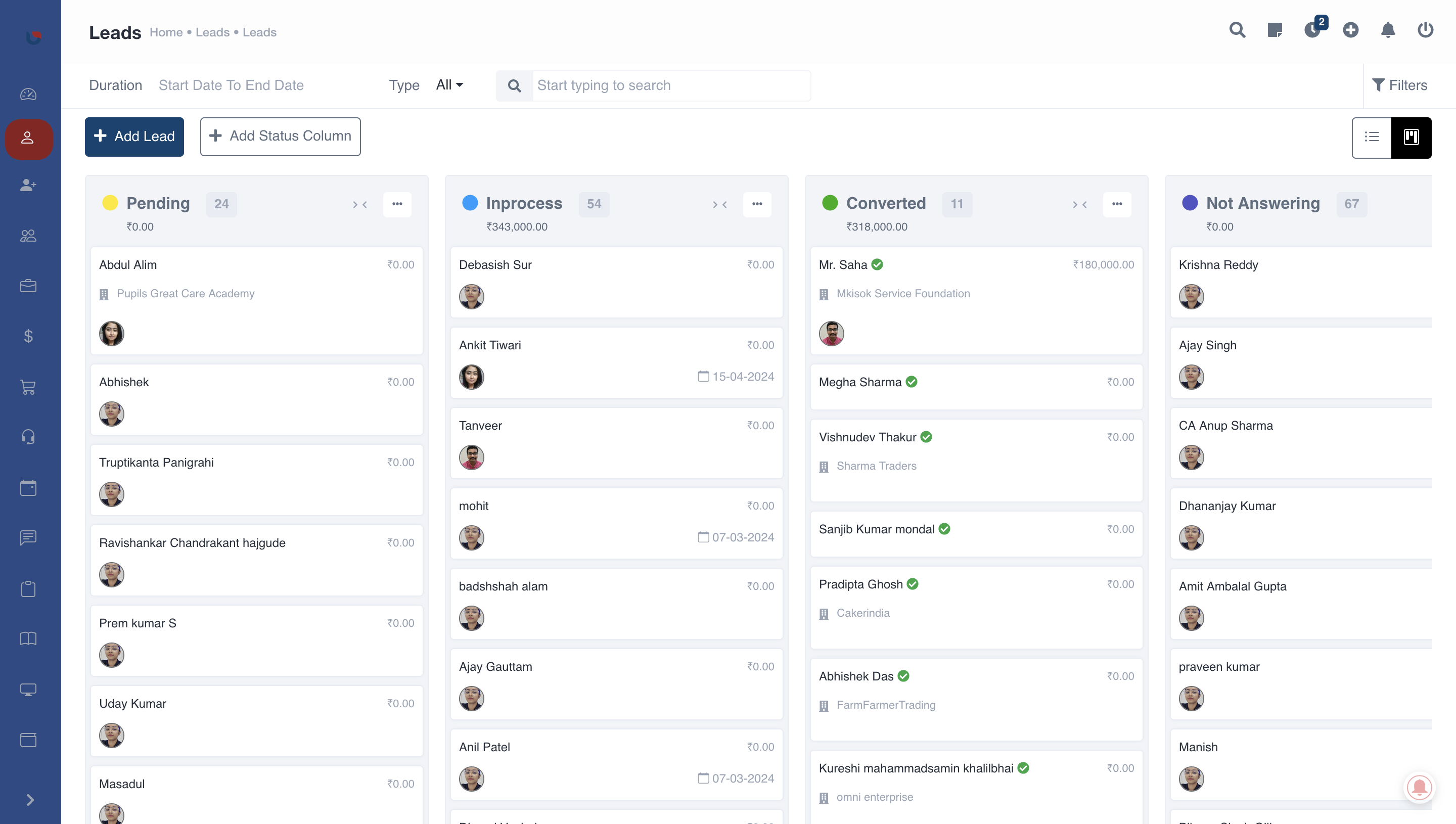
Task: Open the Type All dropdown filter
Action: coord(449,85)
